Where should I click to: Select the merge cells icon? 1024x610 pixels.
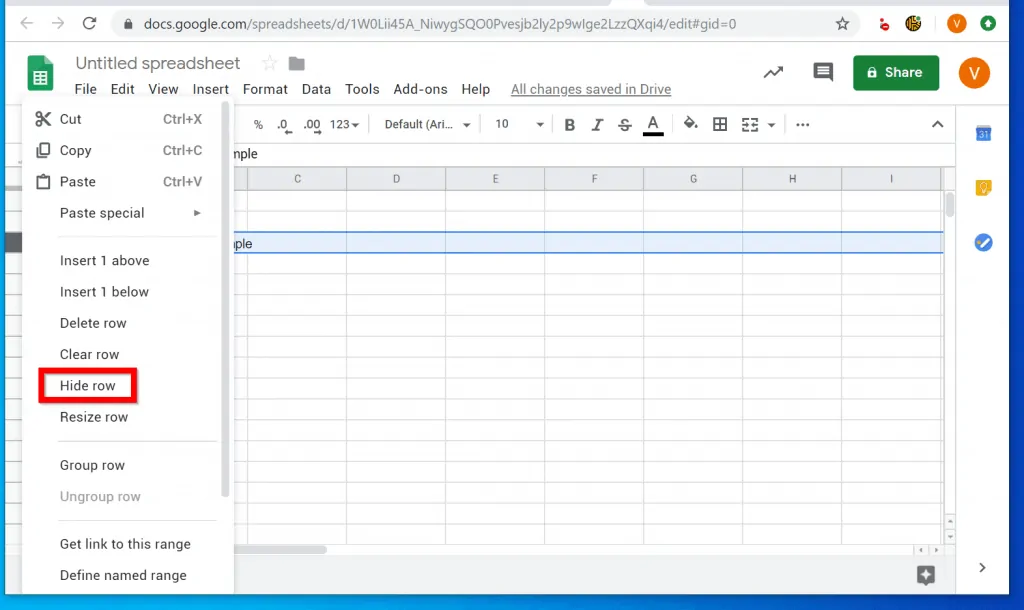(x=749, y=124)
